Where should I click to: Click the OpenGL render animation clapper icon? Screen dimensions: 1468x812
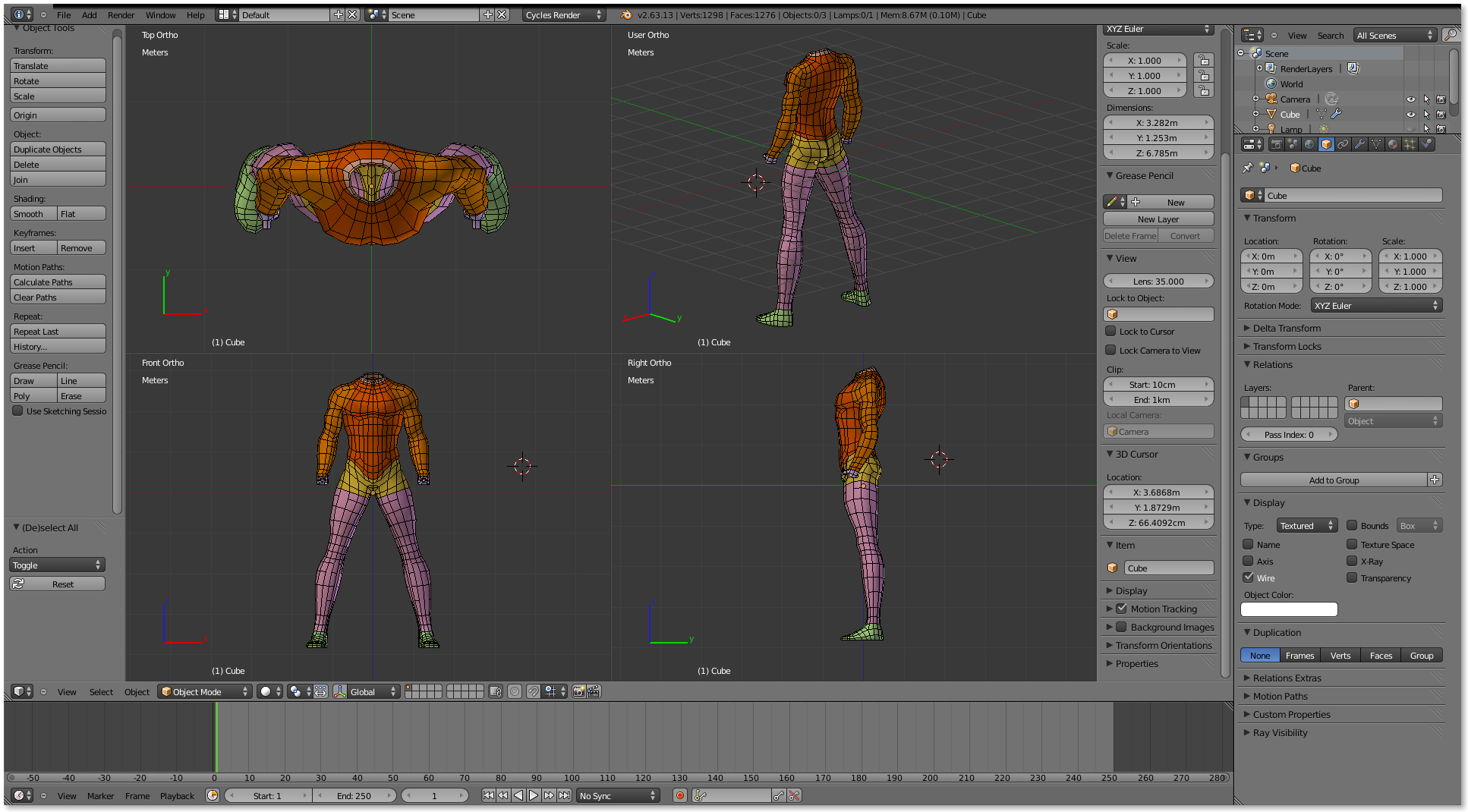click(594, 691)
